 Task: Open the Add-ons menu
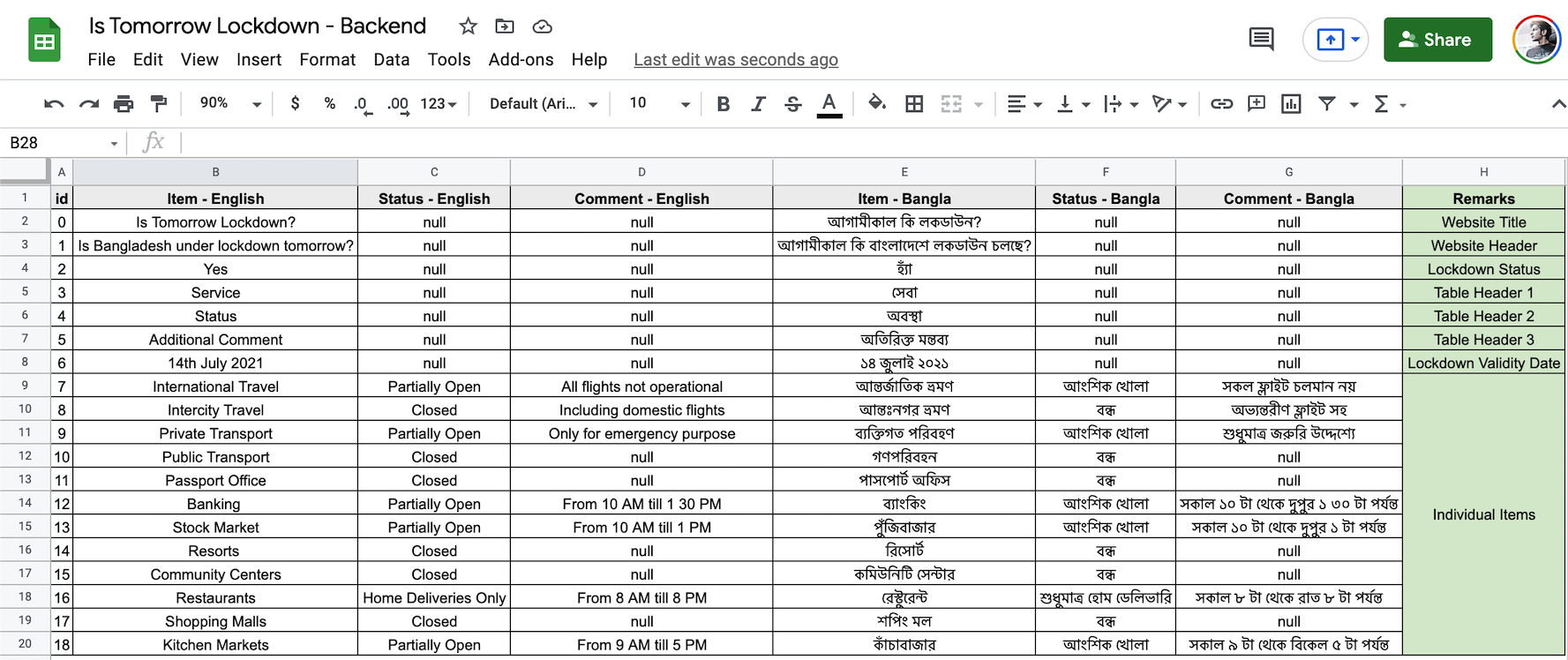pos(521,60)
